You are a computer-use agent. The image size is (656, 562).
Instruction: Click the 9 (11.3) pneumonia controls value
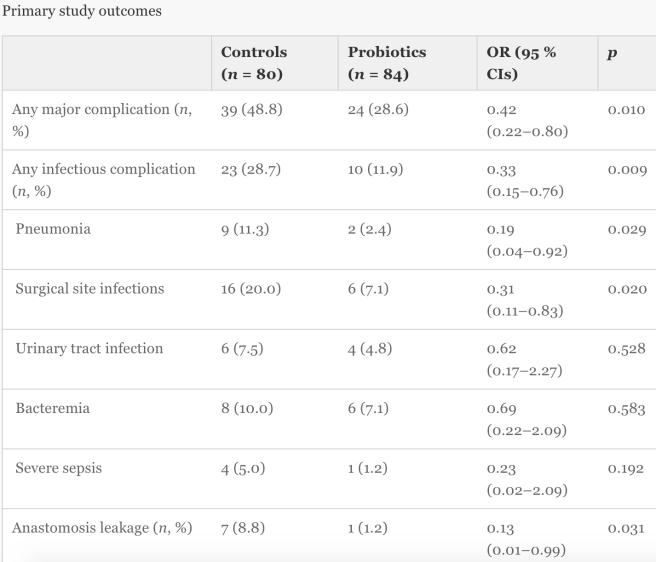pos(246,229)
